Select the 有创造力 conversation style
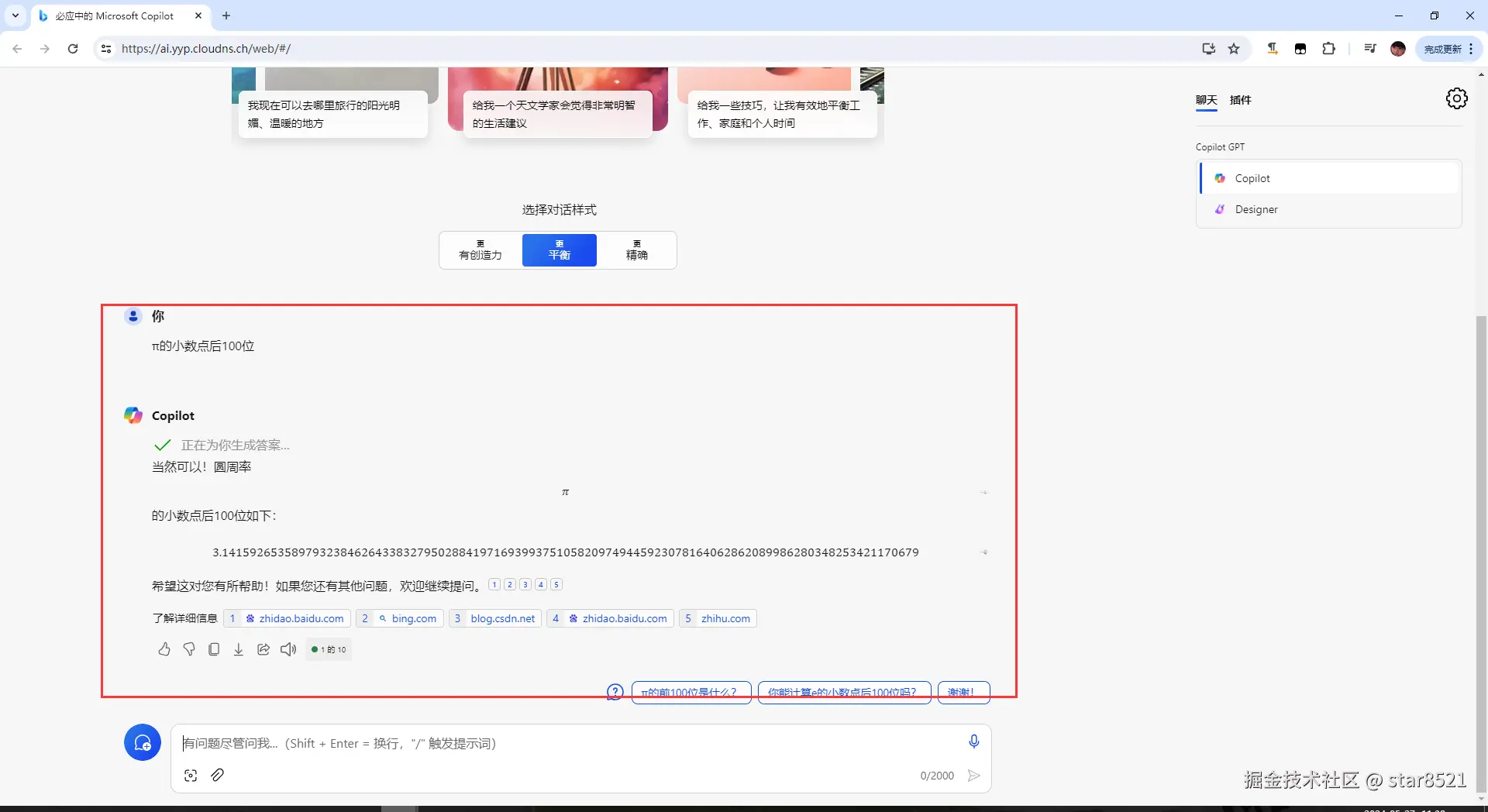Image resolution: width=1488 pixels, height=812 pixels. pyautogui.click(x=480, y=250)
